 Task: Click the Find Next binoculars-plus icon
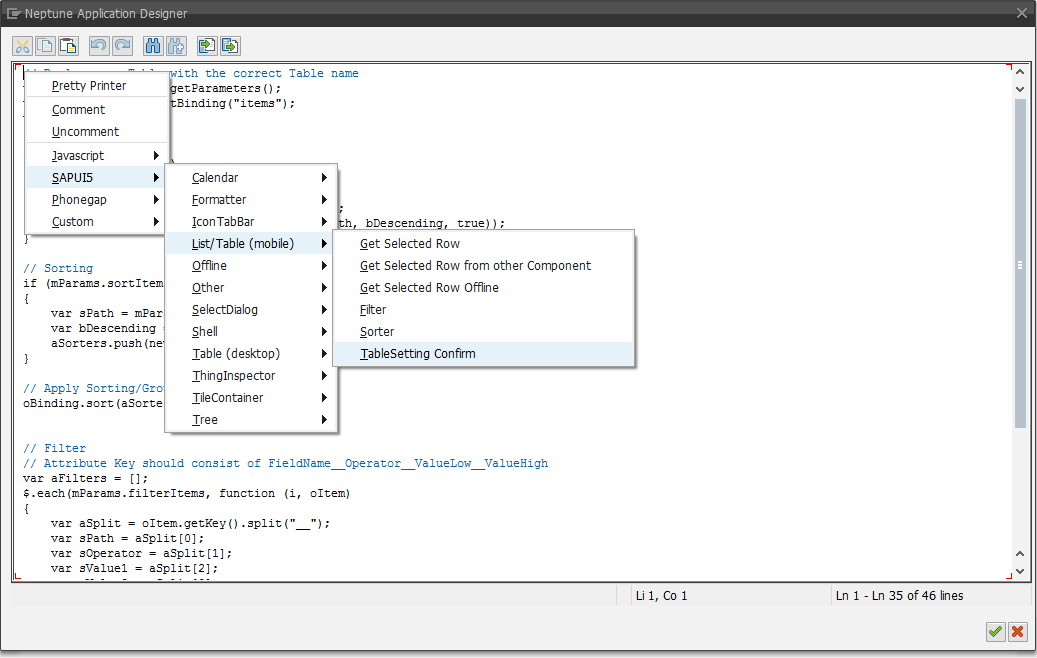(176, 46)
